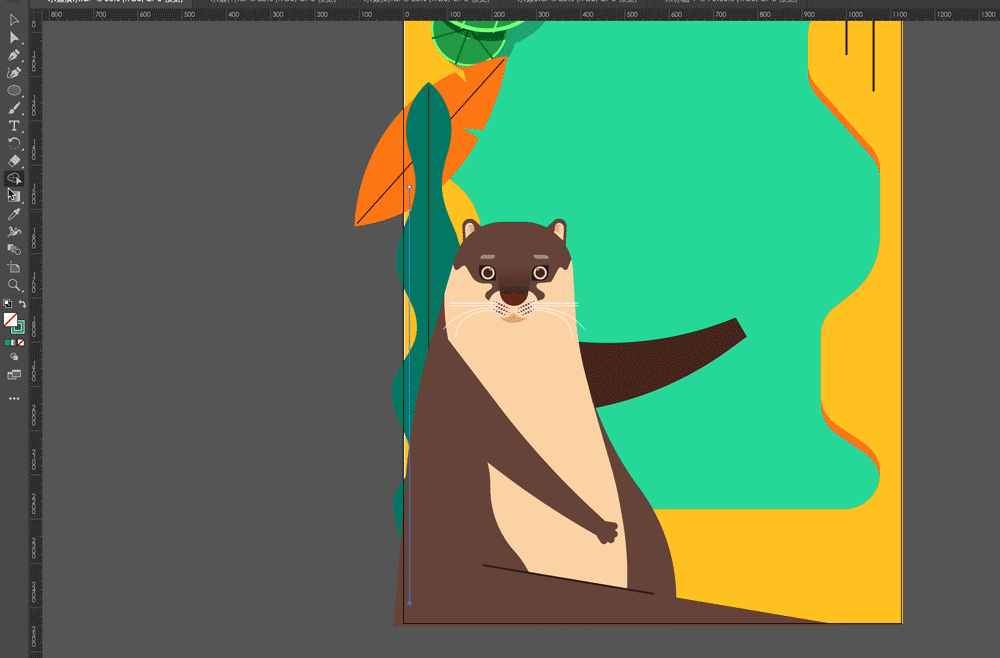
Task: Click the lower anchor point on the selected vertical path
Action: (409, 603)
